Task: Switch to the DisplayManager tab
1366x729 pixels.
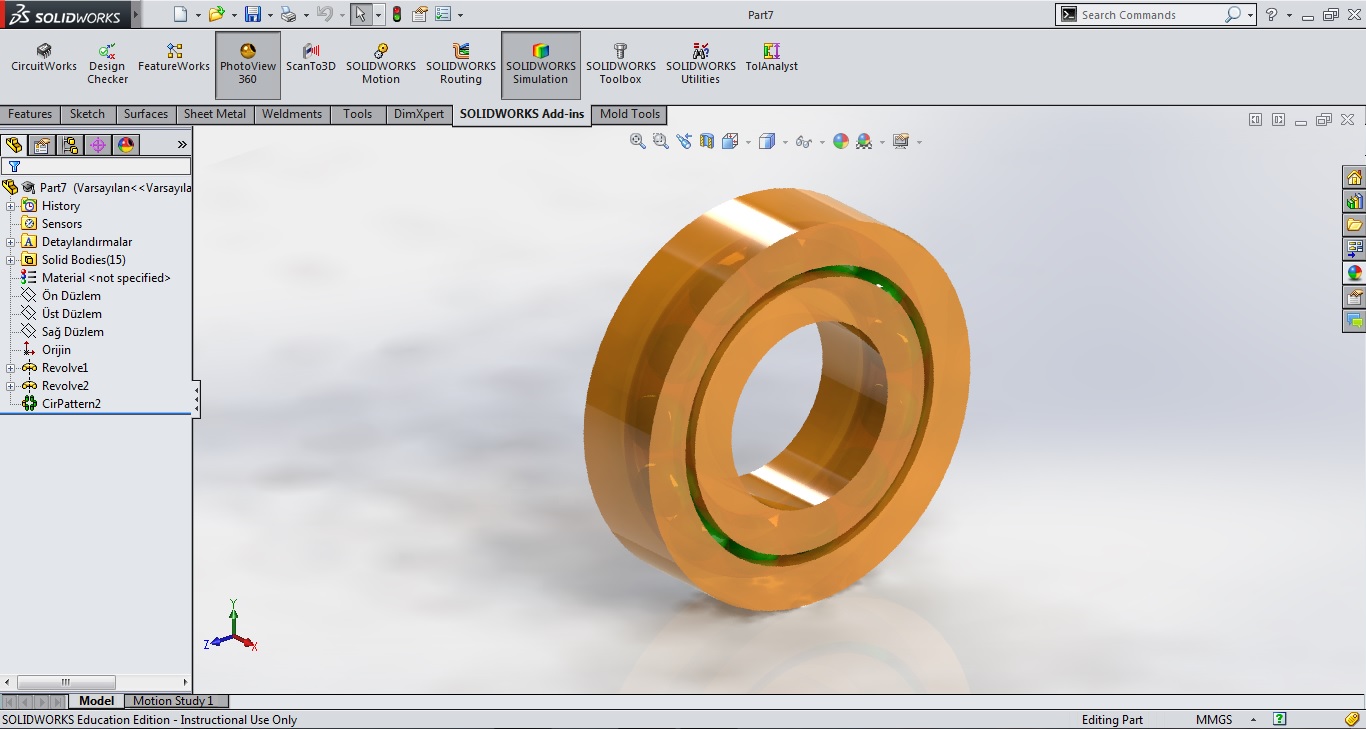Action: (x=126, y=145)
